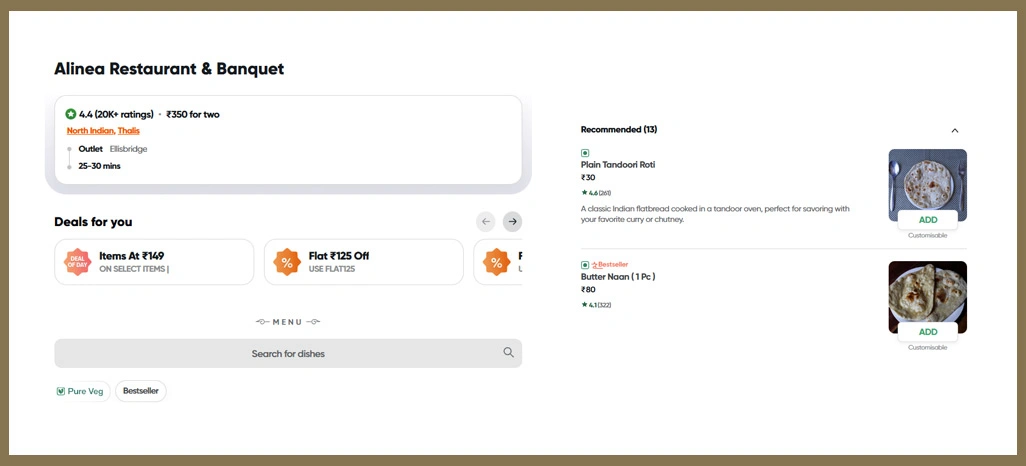Click the Search for dishes field
Viewport: 1026px width, 466px height.
pyautogui.click(x=288, y=353)
